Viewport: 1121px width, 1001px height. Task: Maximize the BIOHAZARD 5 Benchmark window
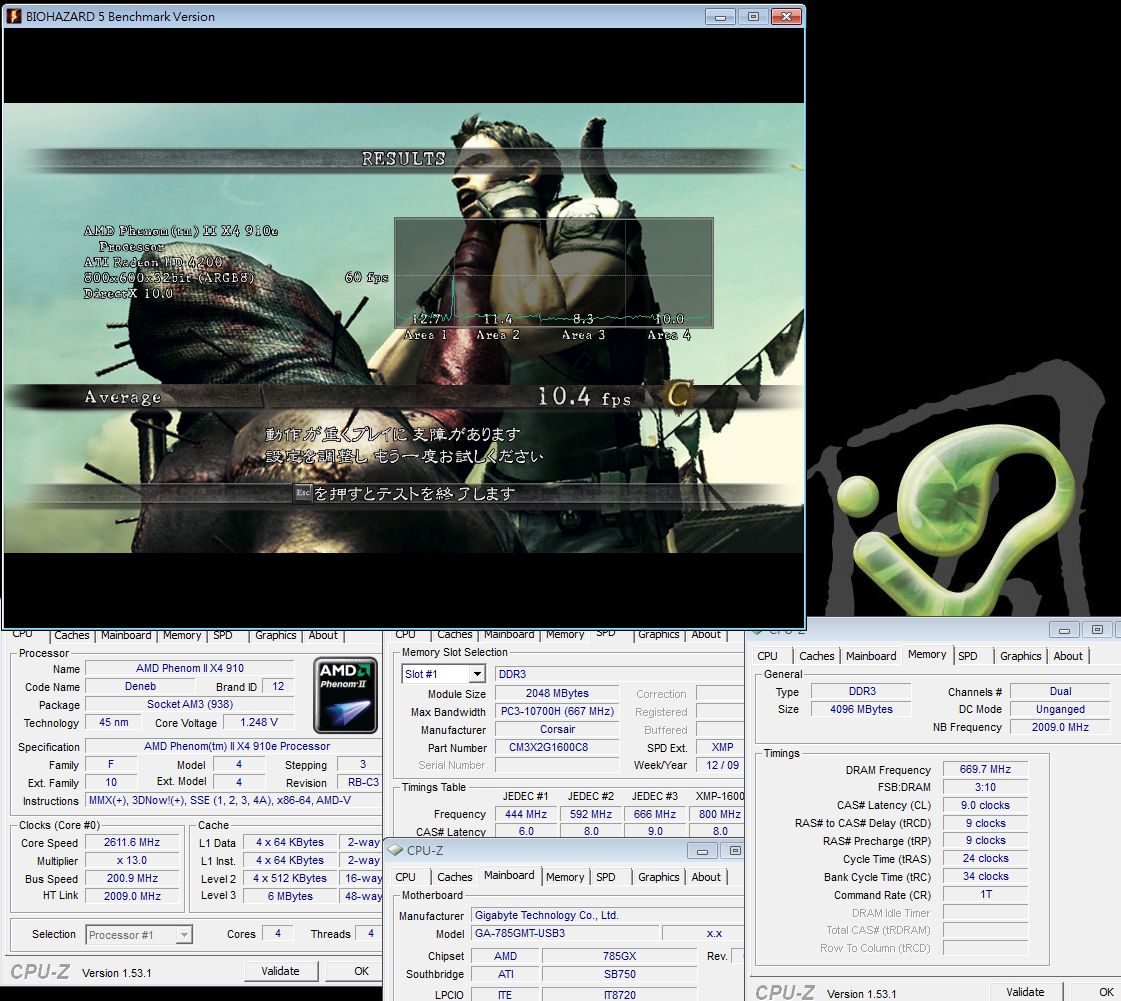click(x=753, y=16)
